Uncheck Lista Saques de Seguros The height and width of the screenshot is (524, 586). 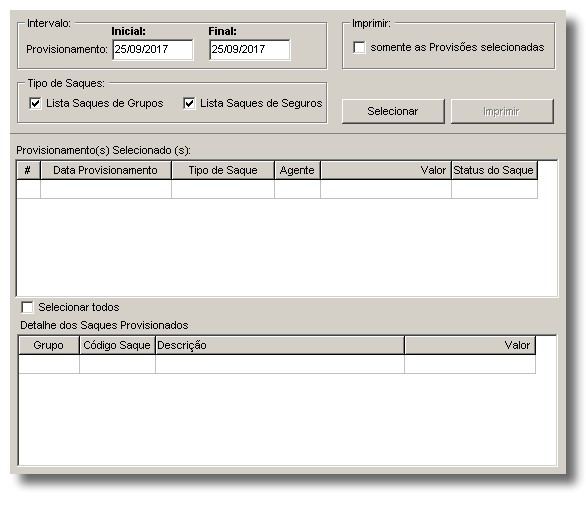189,103
